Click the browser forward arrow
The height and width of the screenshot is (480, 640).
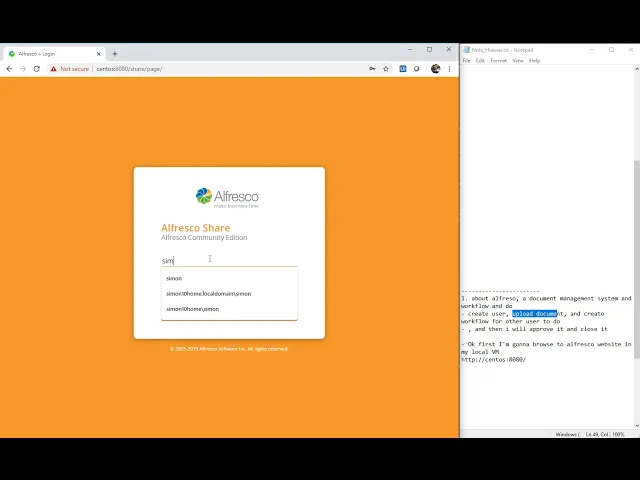pos(23,69)
